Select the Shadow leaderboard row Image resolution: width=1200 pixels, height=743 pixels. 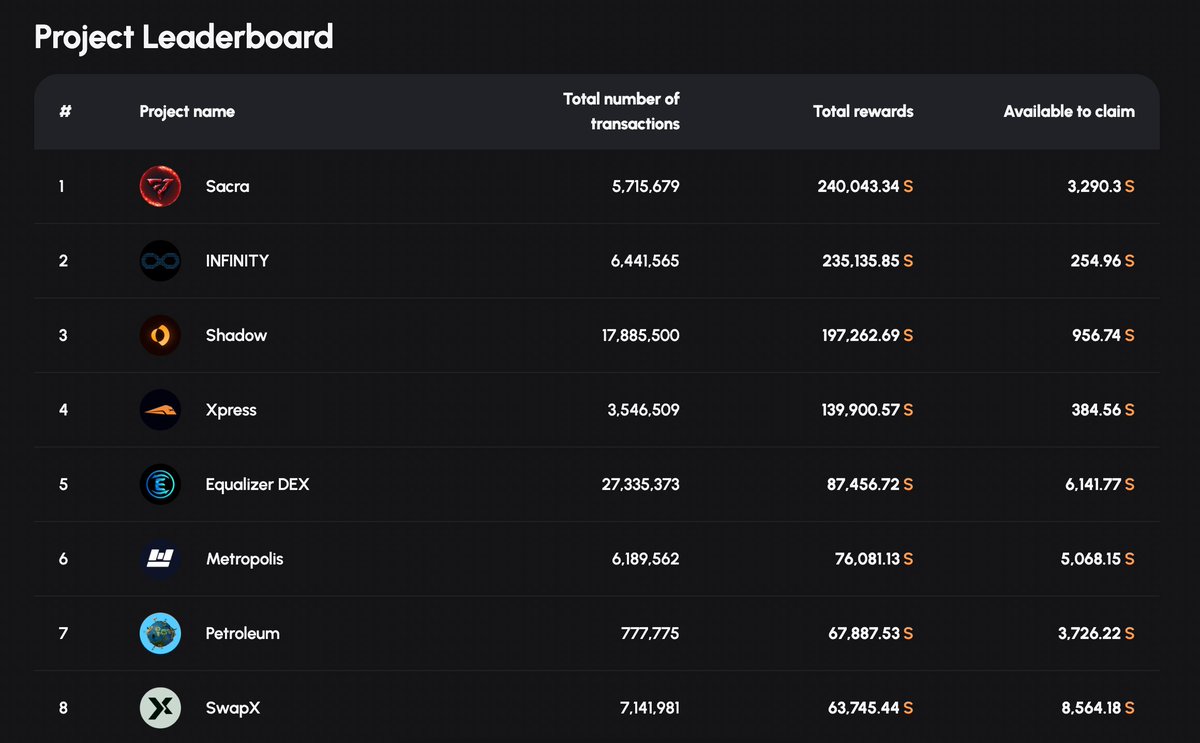coord(600,335)
